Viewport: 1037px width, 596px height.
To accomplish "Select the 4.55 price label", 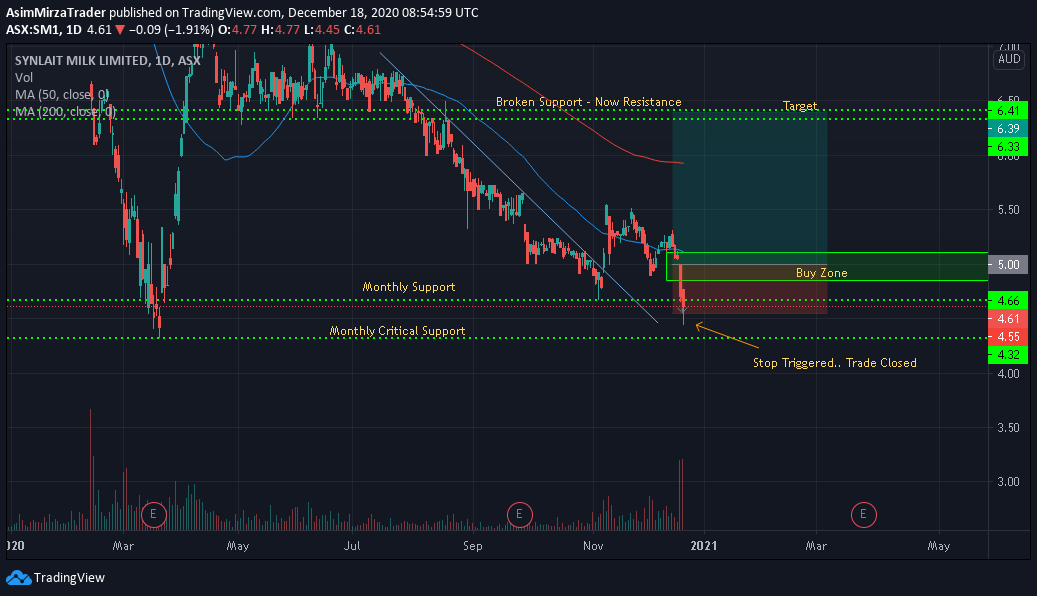I will point(1008,337).
